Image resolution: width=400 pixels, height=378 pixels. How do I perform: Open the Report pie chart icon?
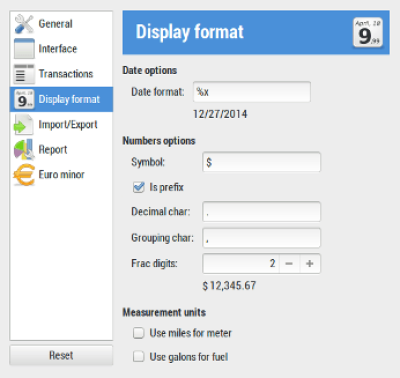pyautogui.click(x=24, y=149)
